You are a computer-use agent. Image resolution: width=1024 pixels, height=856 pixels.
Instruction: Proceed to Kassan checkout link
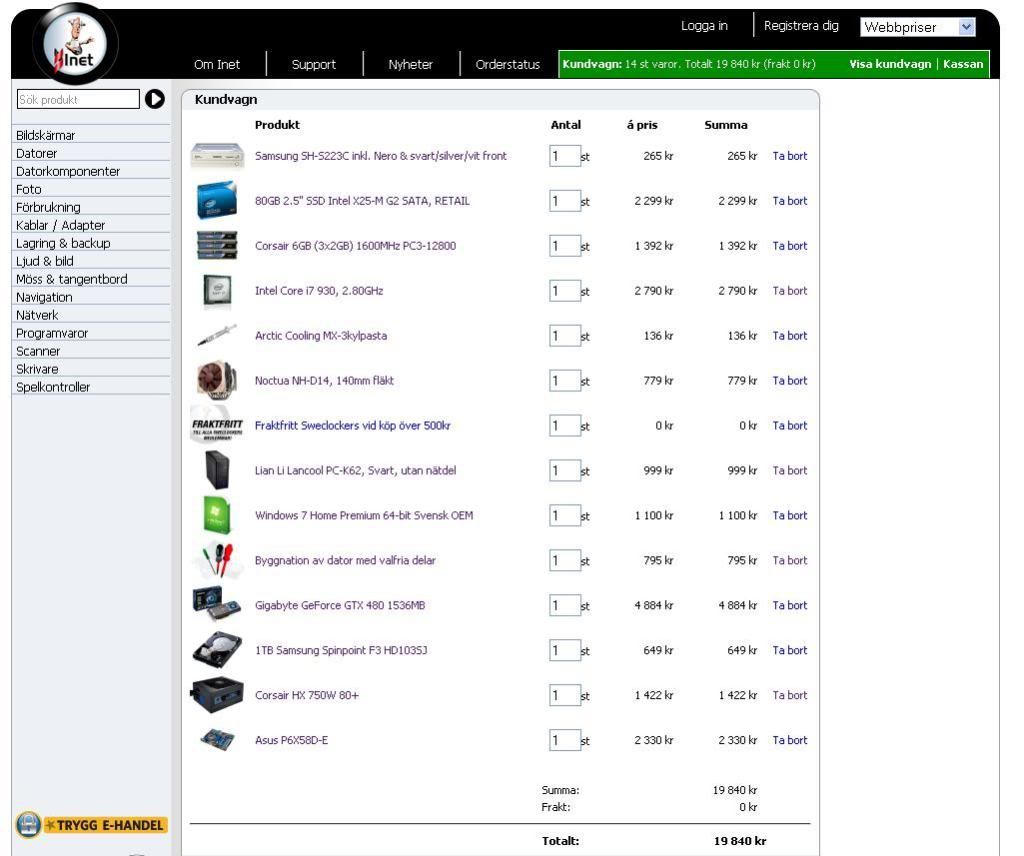coord(963,65)
